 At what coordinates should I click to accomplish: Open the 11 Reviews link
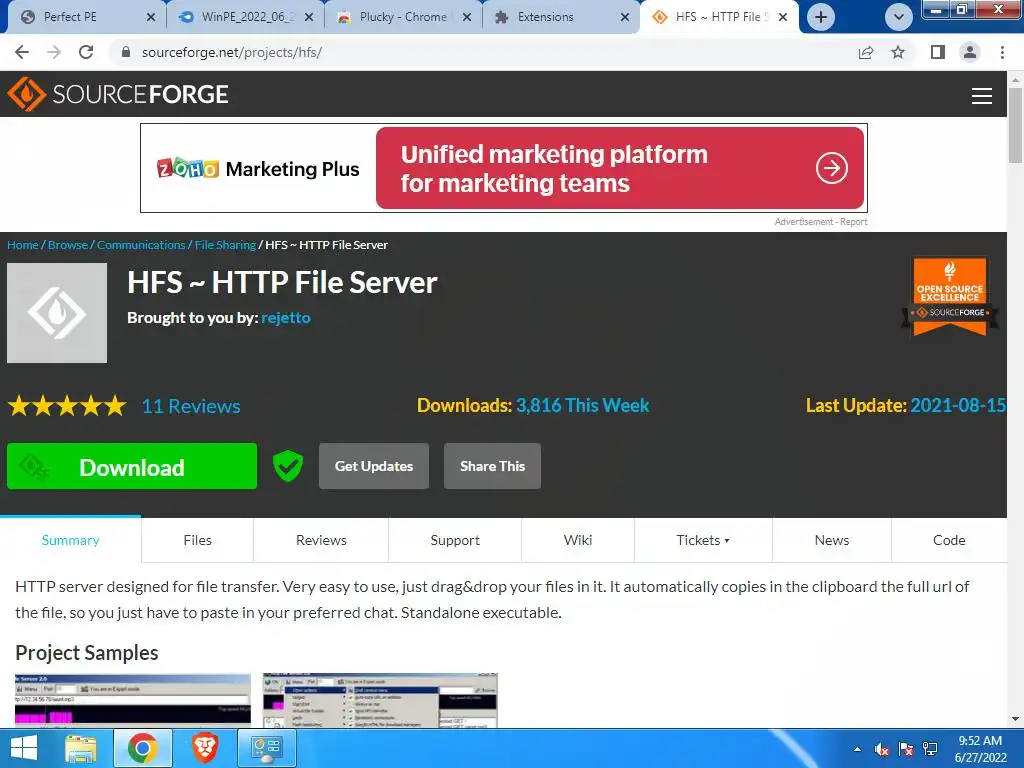click(191, 406)
